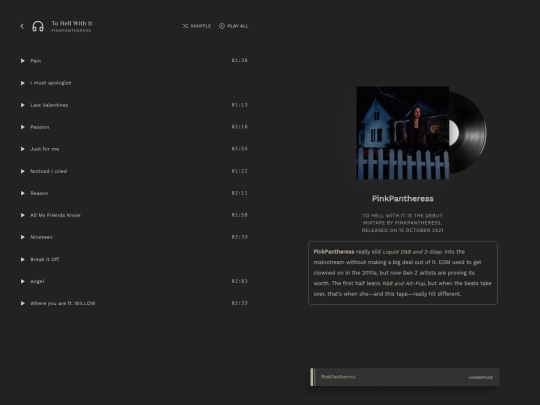540x405 pixels.
Task: Select the Reason track title
Action: [39, 193]
